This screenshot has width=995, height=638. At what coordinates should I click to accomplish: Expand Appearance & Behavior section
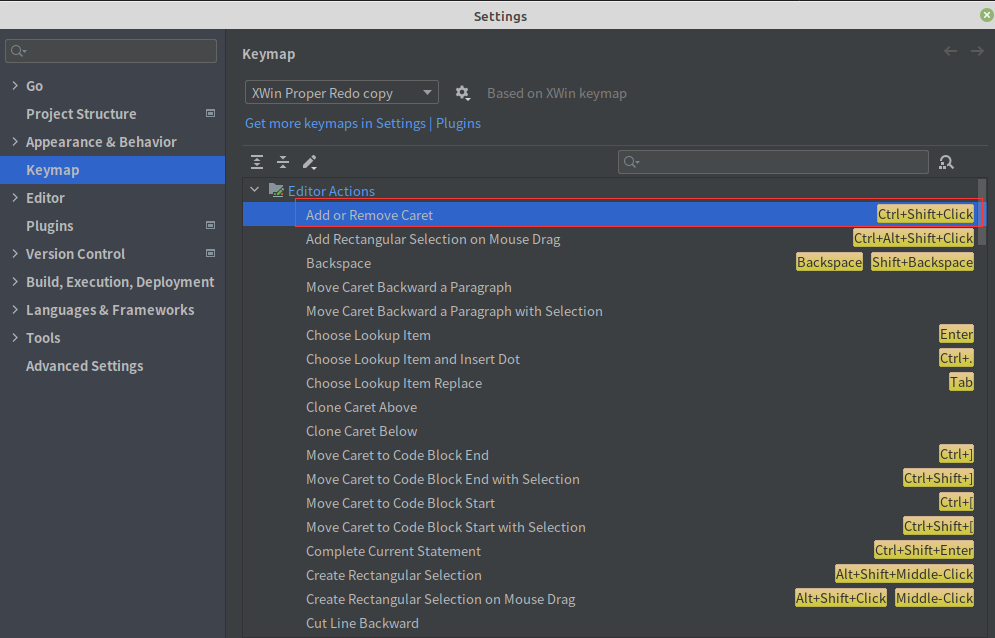[x=15, y=141]
